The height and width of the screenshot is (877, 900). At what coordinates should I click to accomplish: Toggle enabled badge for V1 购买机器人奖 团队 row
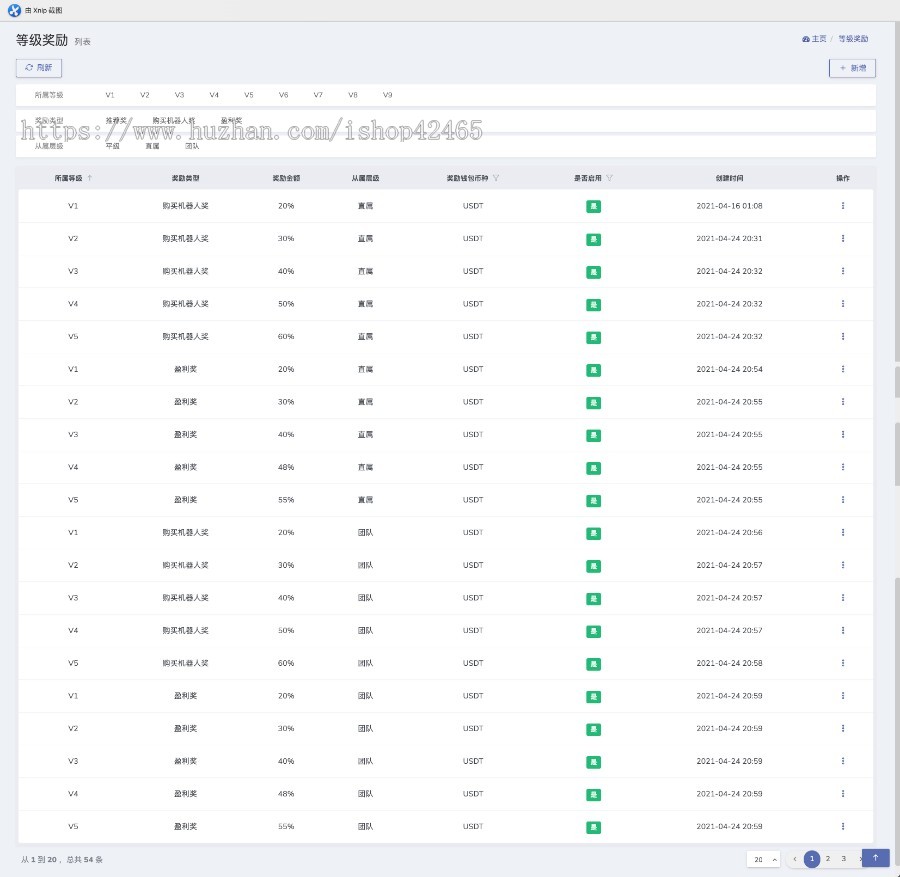tap(593, 534)
